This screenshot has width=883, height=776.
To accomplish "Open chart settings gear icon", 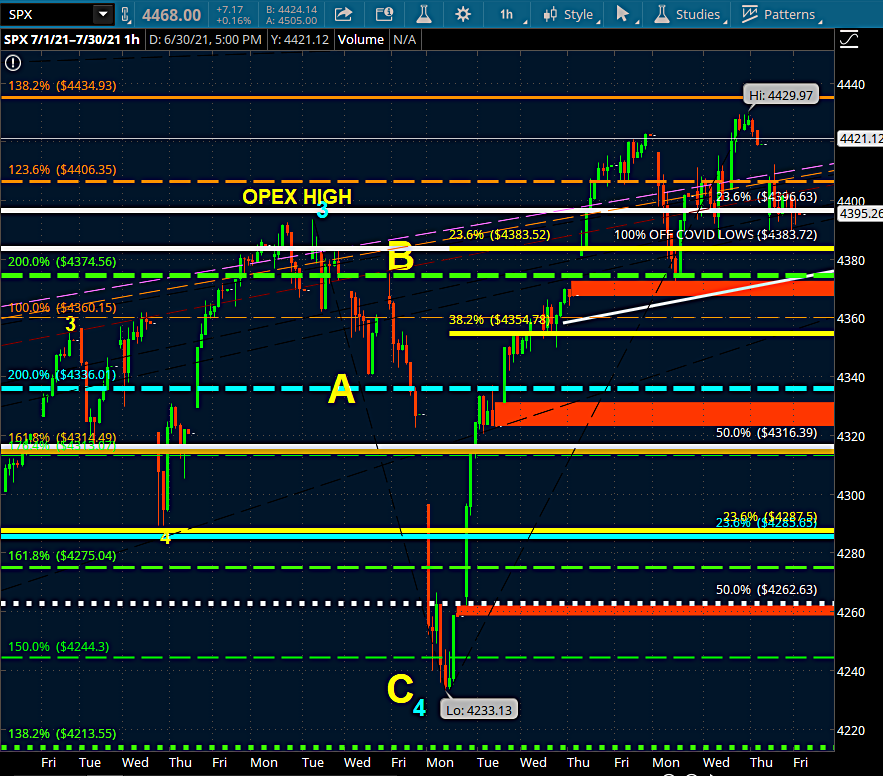I will pos(462,14).
